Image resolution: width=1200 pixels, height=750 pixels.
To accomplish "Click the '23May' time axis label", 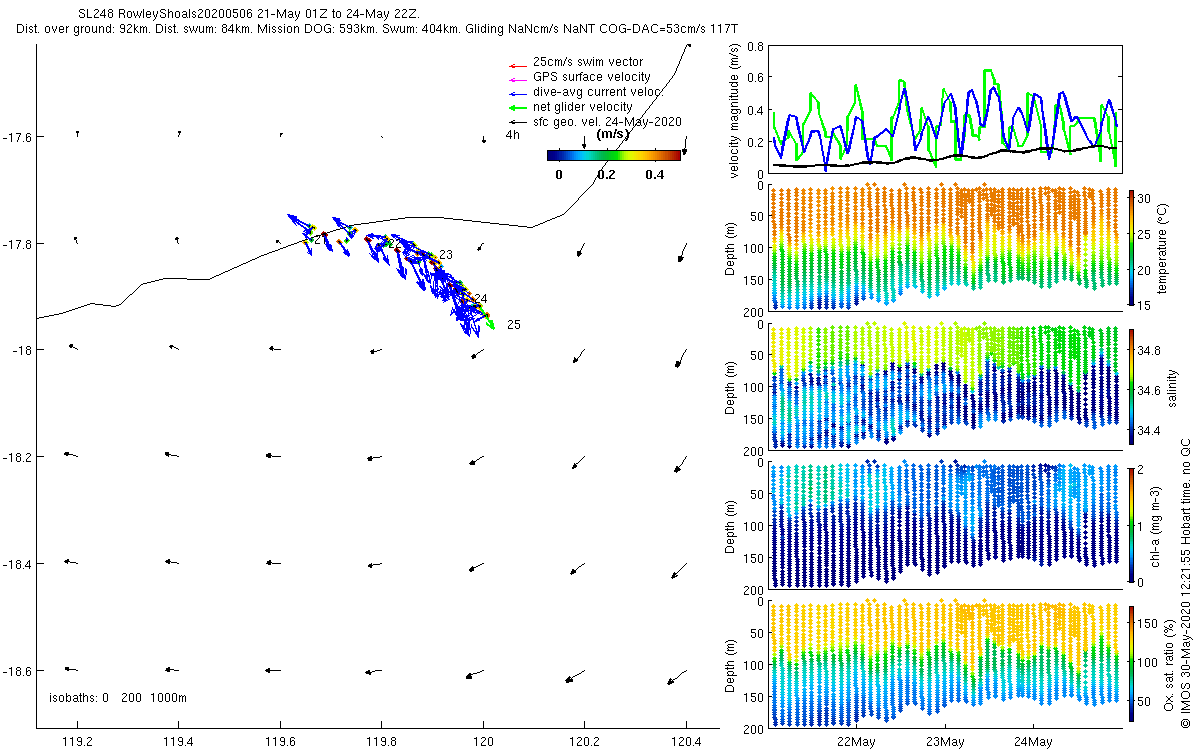I will (944, 742).
